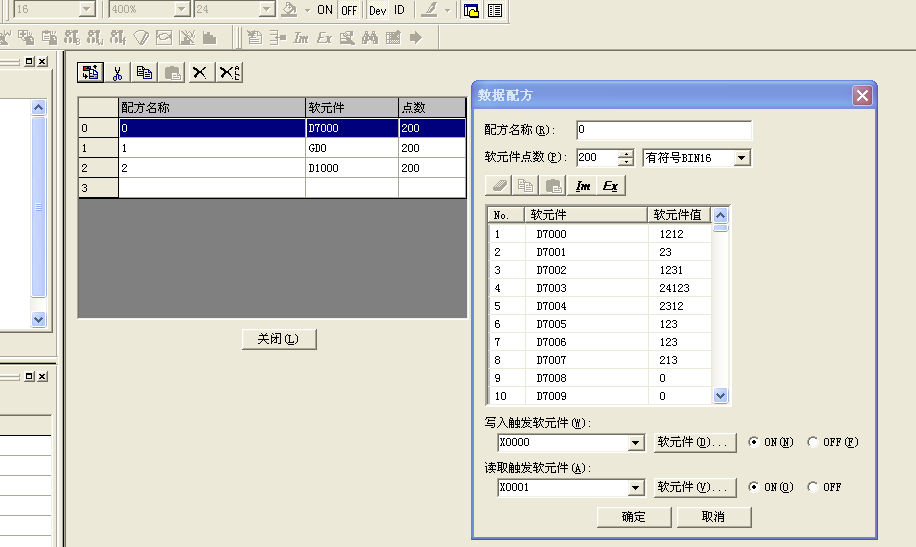Click the 配方名称 text input field
Image resolution: width=916 pixels, height=547 pixels.
tap(663, 130)
